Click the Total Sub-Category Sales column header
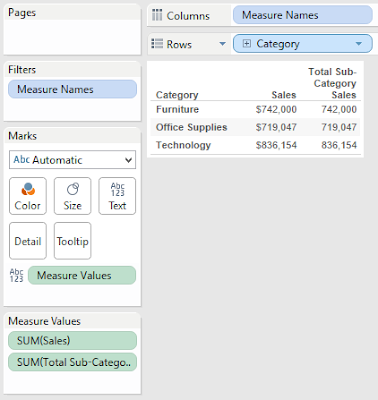378x400 pixels. click(332, 83)
